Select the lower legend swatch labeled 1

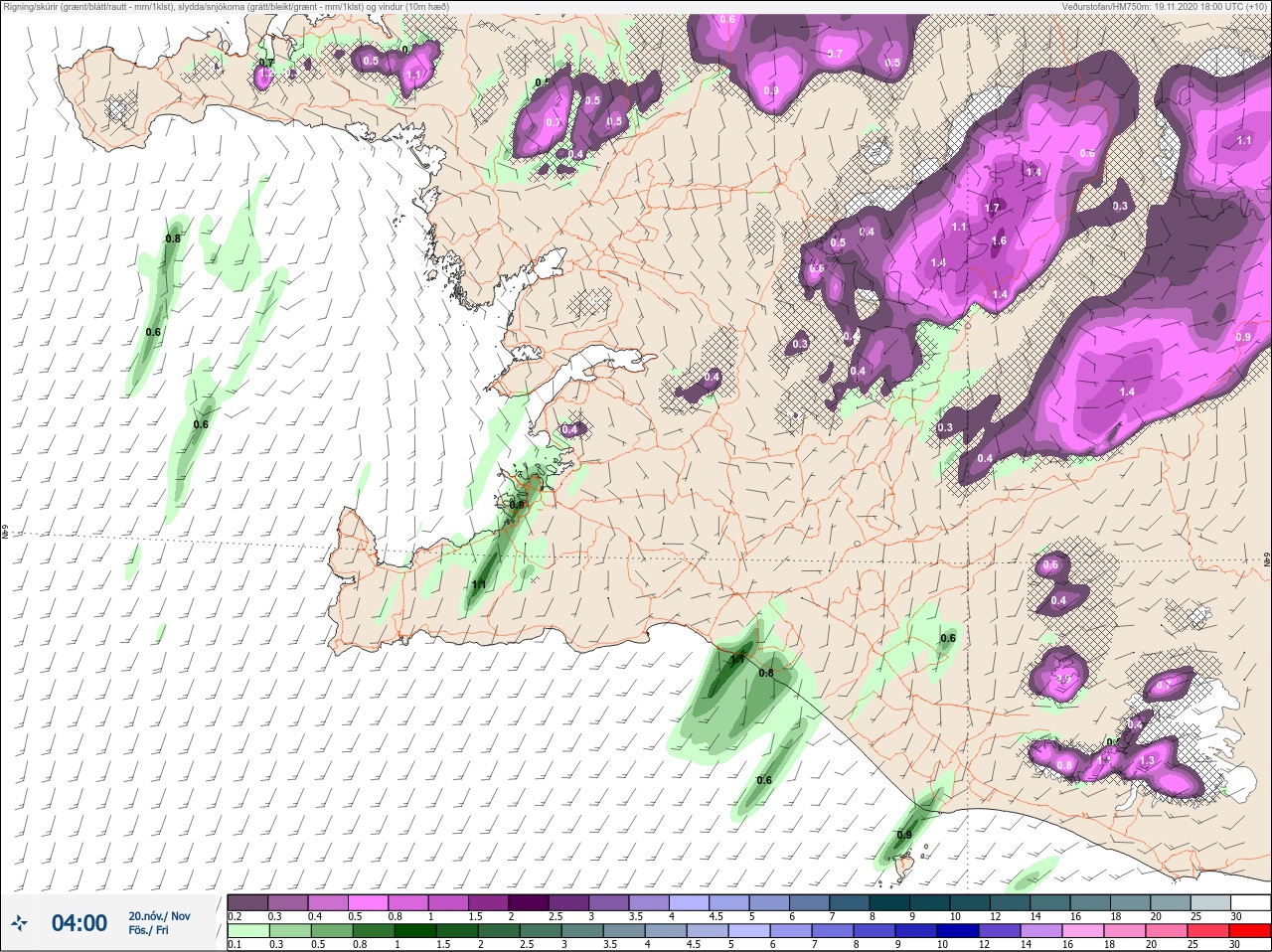click(x=414, y=931)
